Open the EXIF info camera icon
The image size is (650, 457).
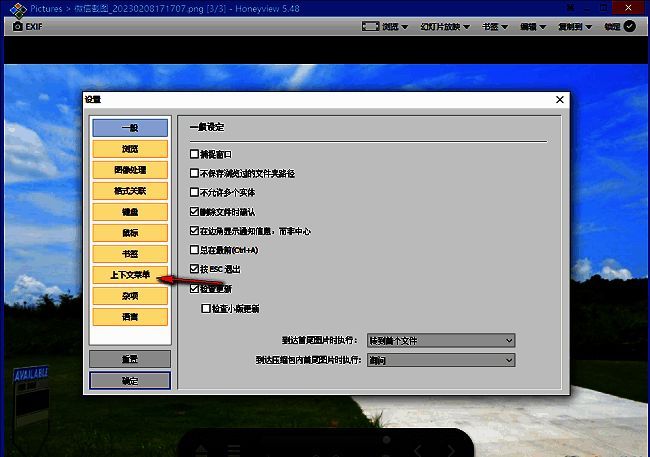coord(17,27)
